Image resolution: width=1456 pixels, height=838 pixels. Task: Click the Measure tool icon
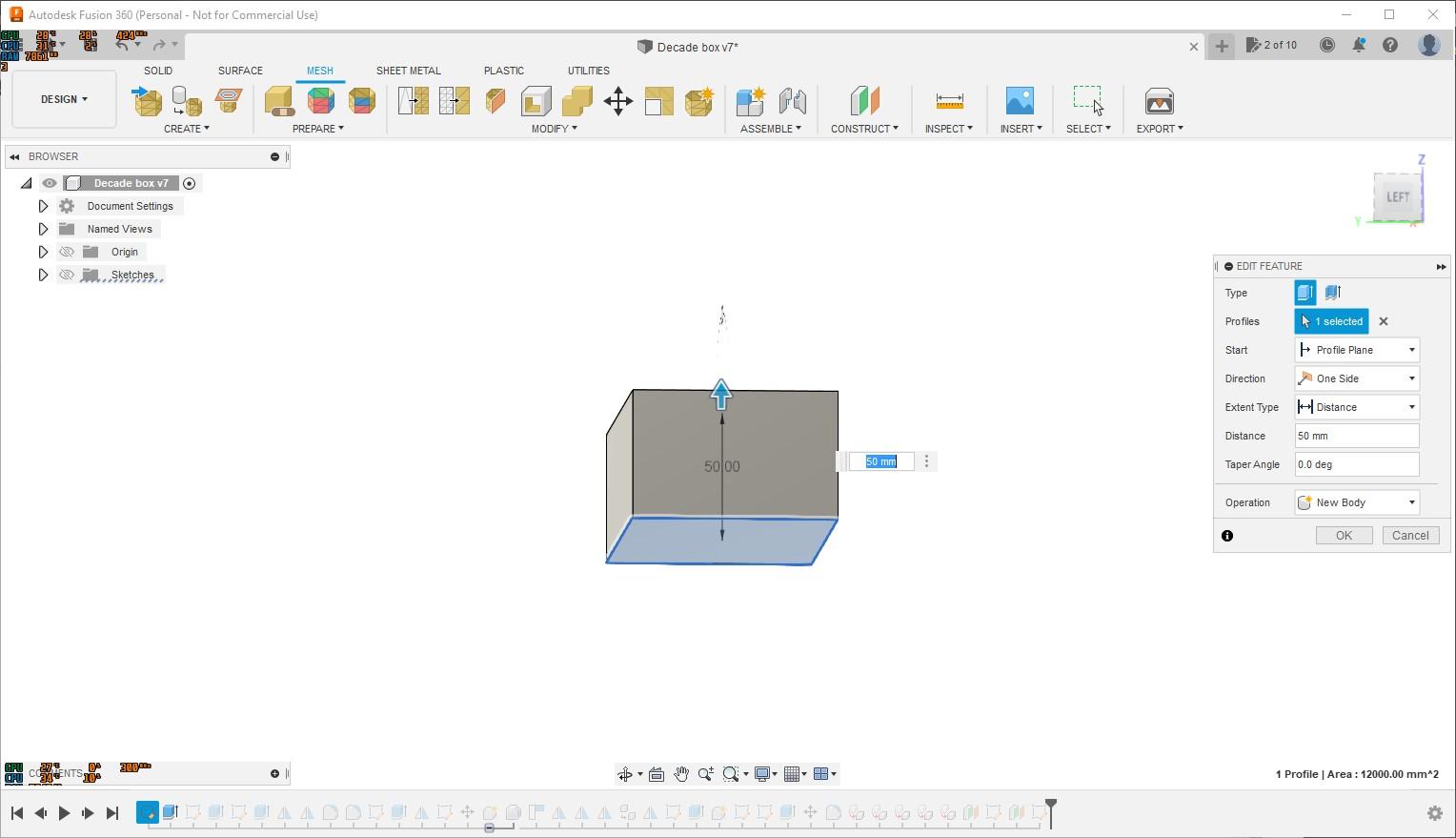[949, 101]
